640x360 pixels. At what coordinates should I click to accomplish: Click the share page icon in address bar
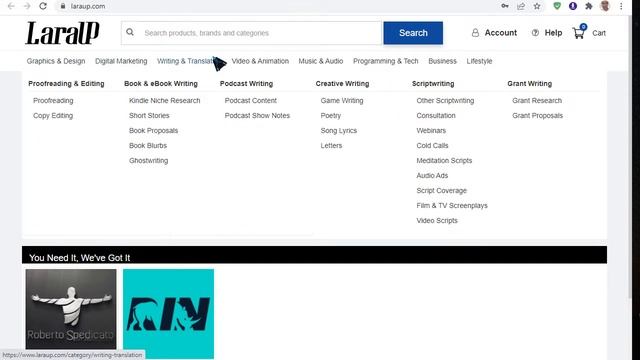(521, 6)
